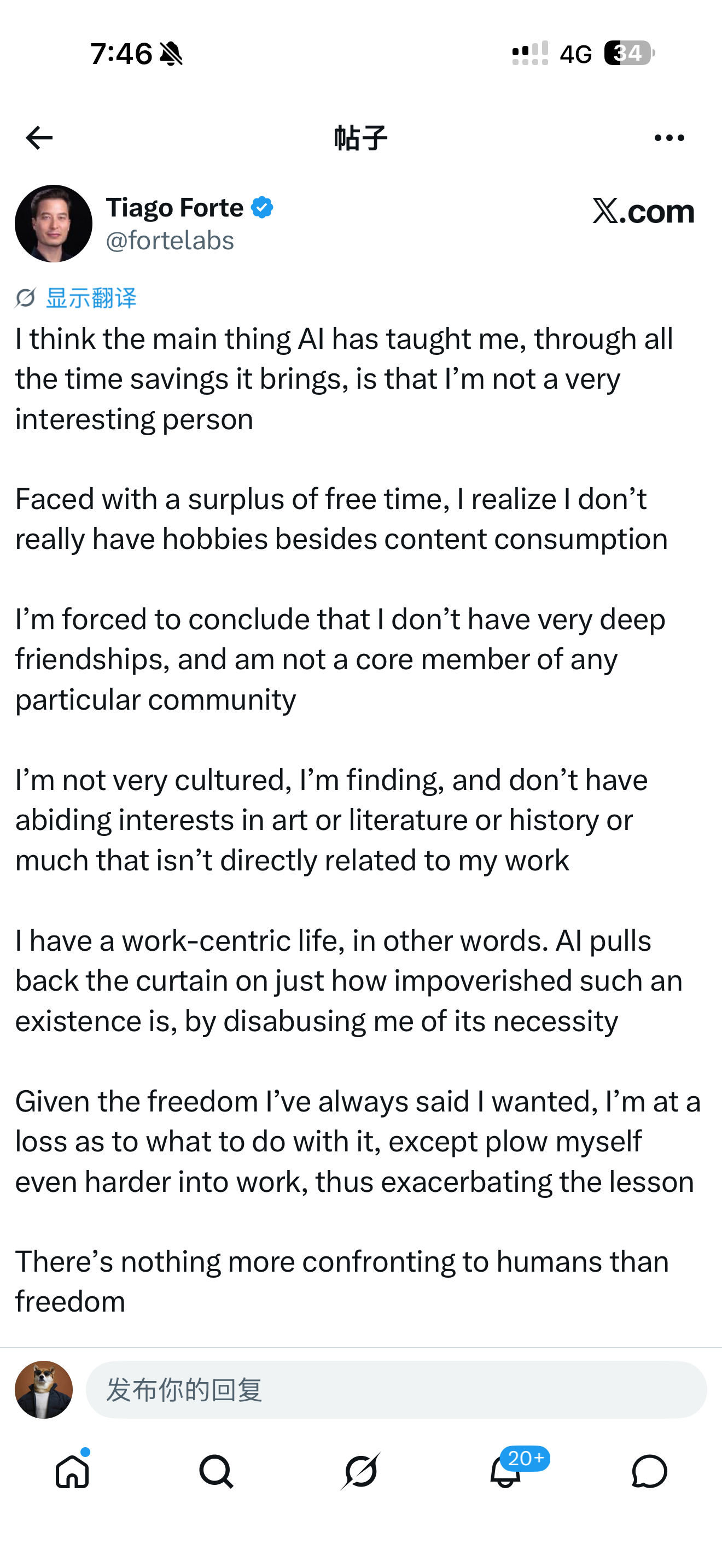Tap the muted bell status icon

point(171,54)
